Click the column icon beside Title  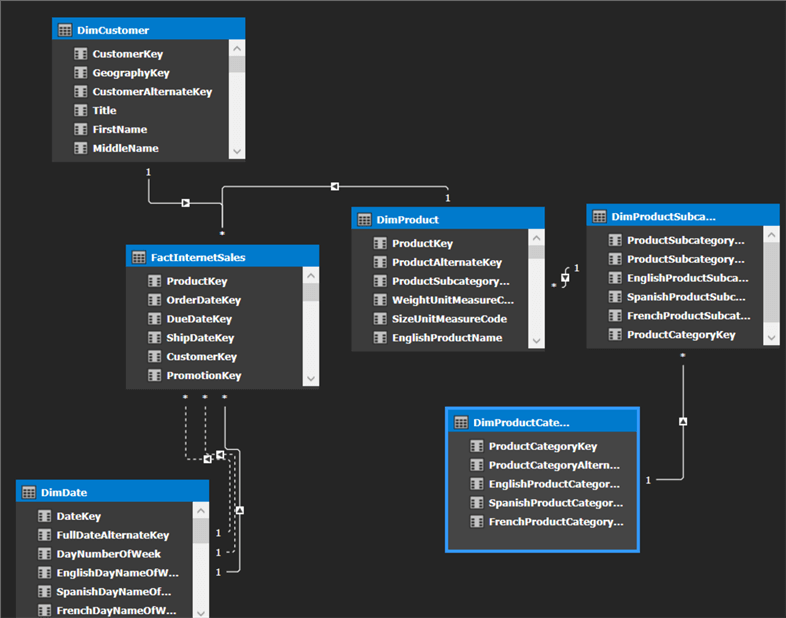click(x=81, y=110)
